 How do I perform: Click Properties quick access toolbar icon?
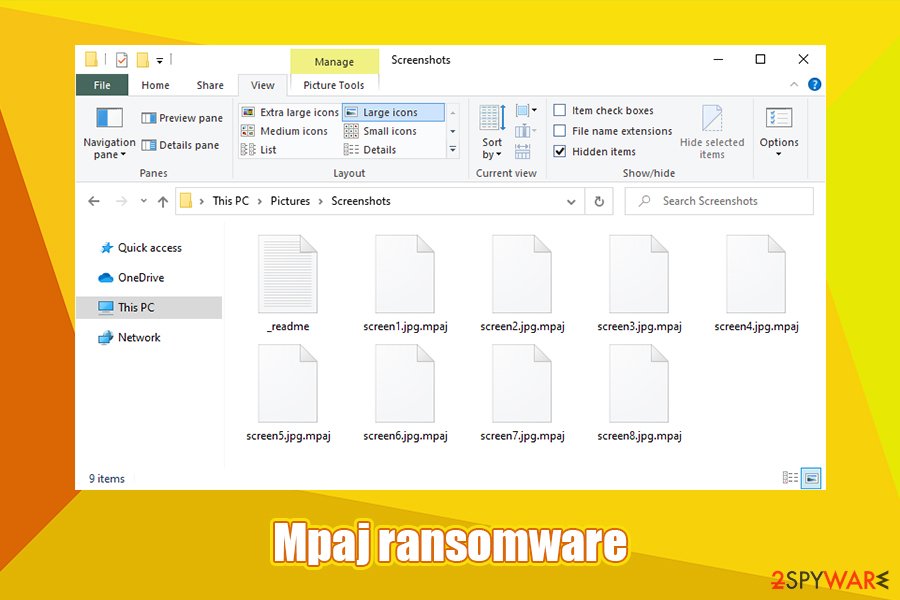tap(121, 60)
